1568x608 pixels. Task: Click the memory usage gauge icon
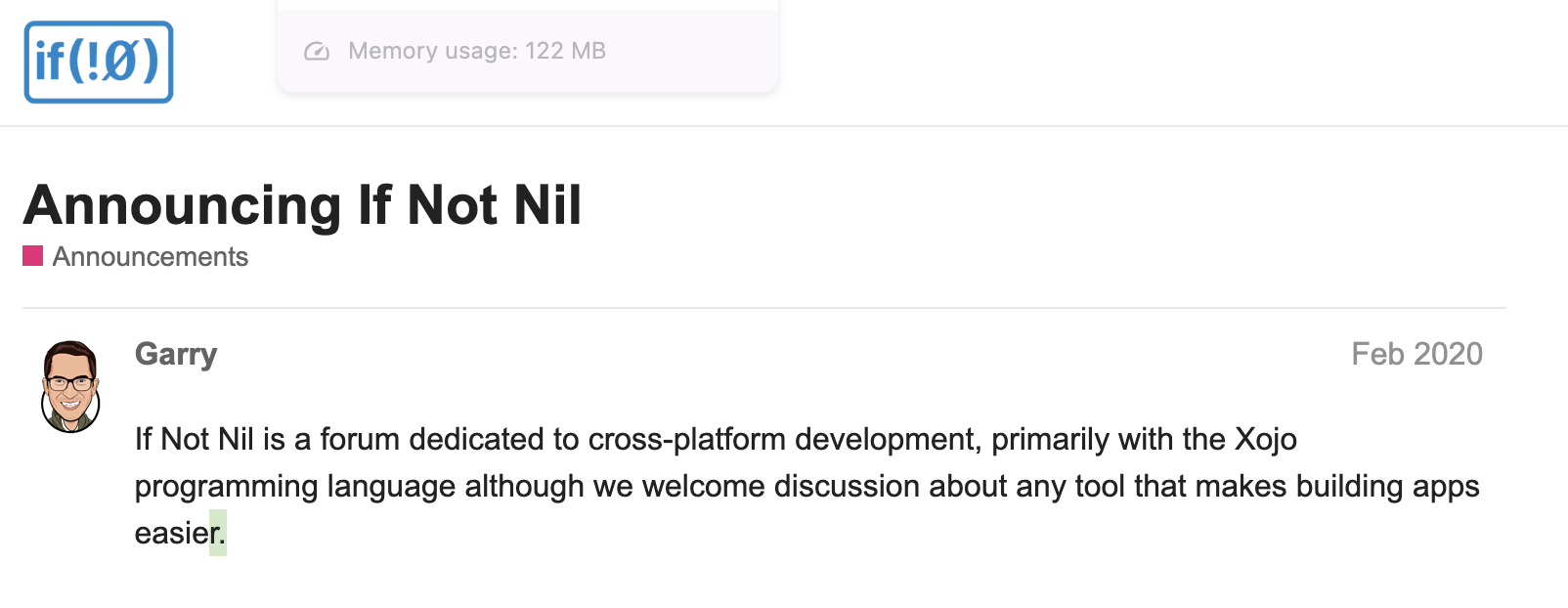pos(317,52)
